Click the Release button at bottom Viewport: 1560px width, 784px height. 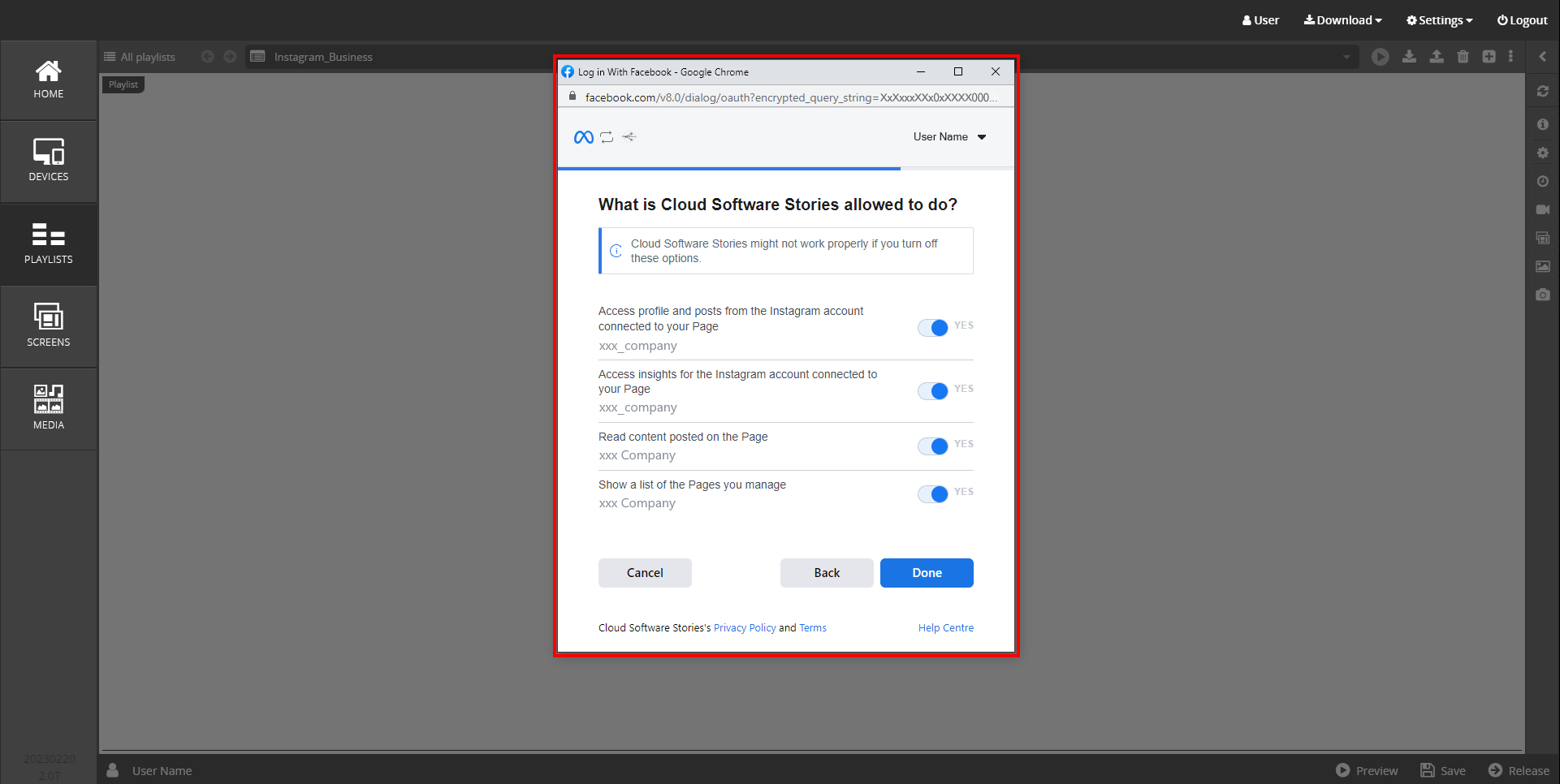coord(1519,770)
